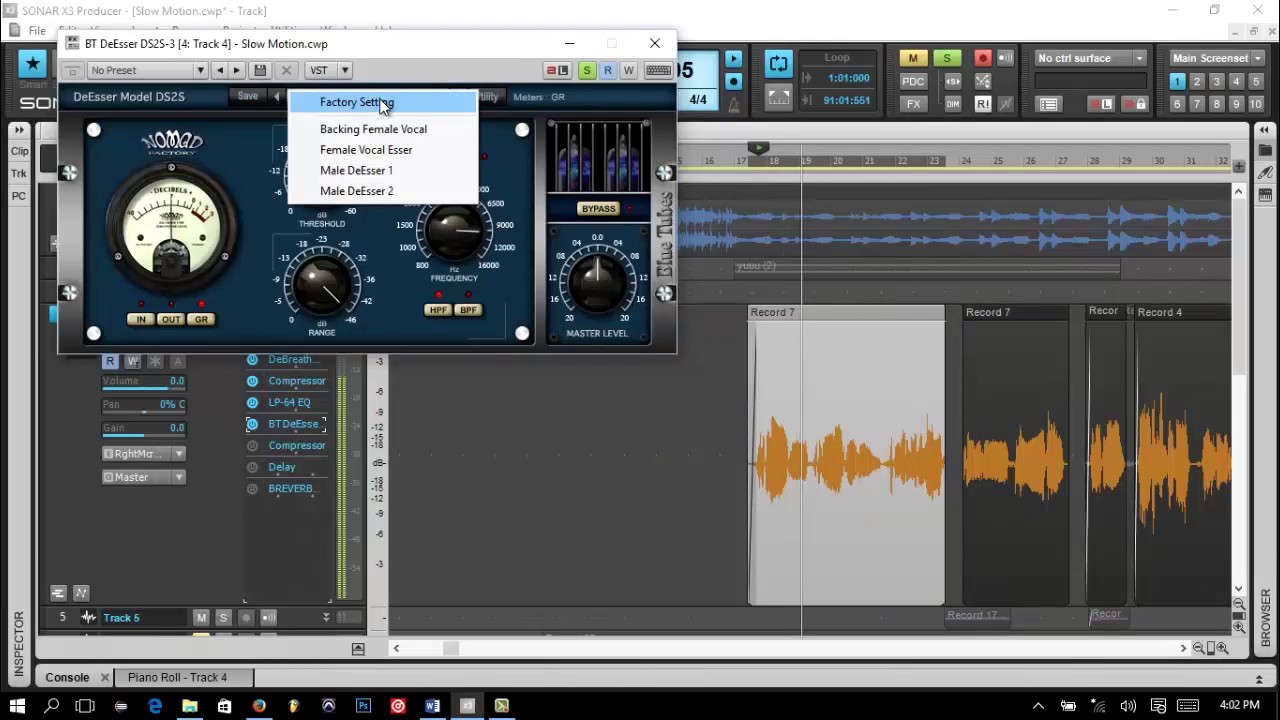The height and width of the screenshot is (720, 1280).
Task: Open the Master output dropdown
Action: [144, 477]
